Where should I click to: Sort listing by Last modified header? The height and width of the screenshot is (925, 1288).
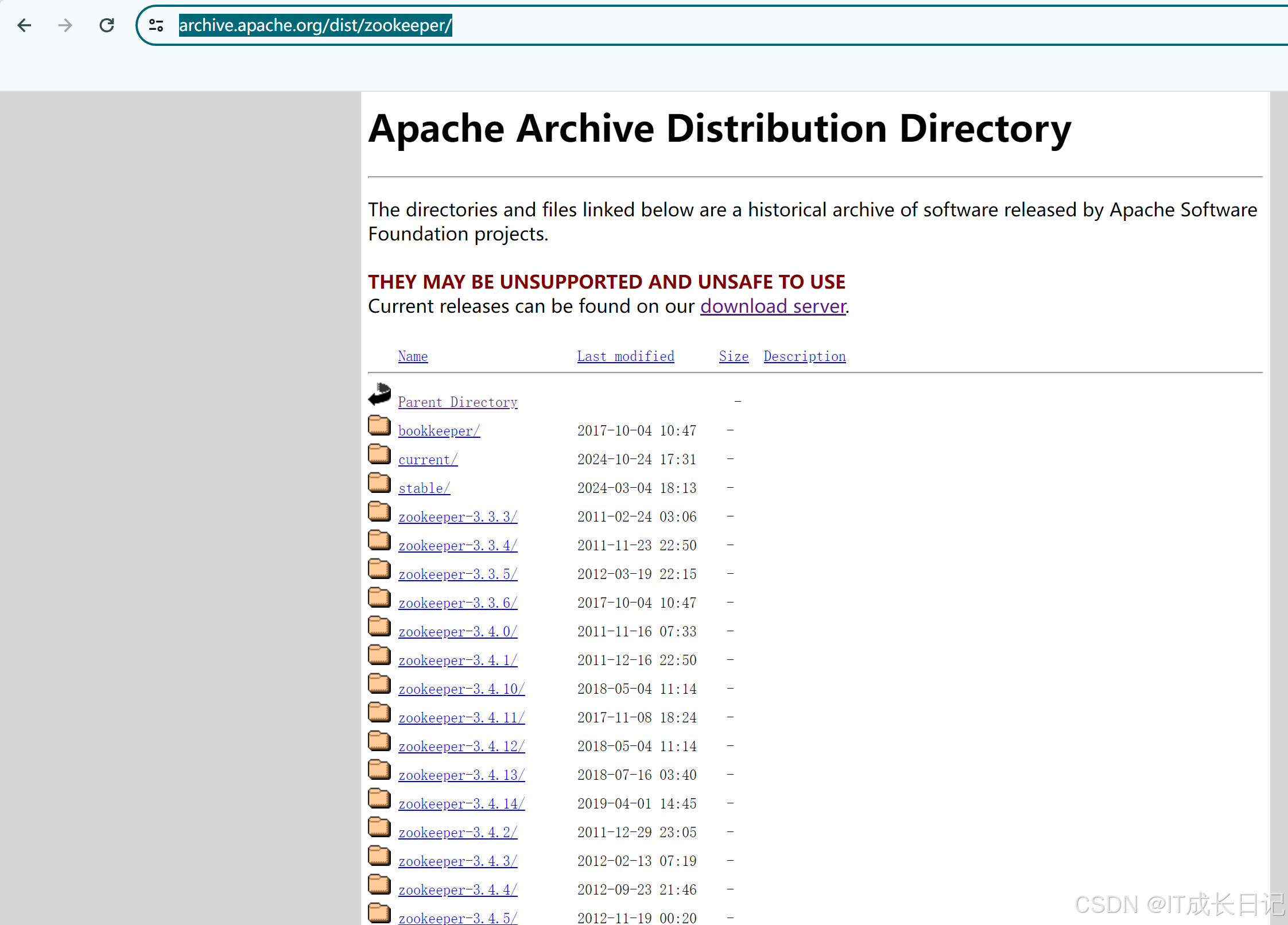(625, 356)
